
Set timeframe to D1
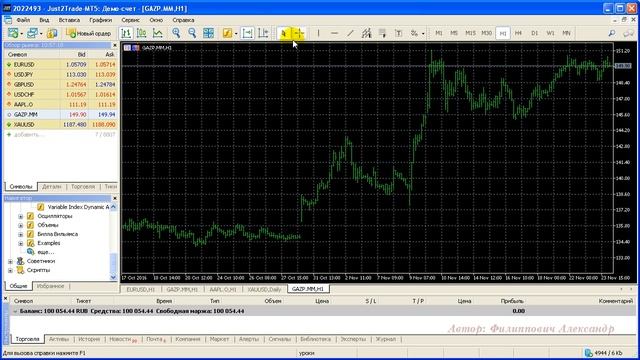pyautogui.click(x=534, y=33)
